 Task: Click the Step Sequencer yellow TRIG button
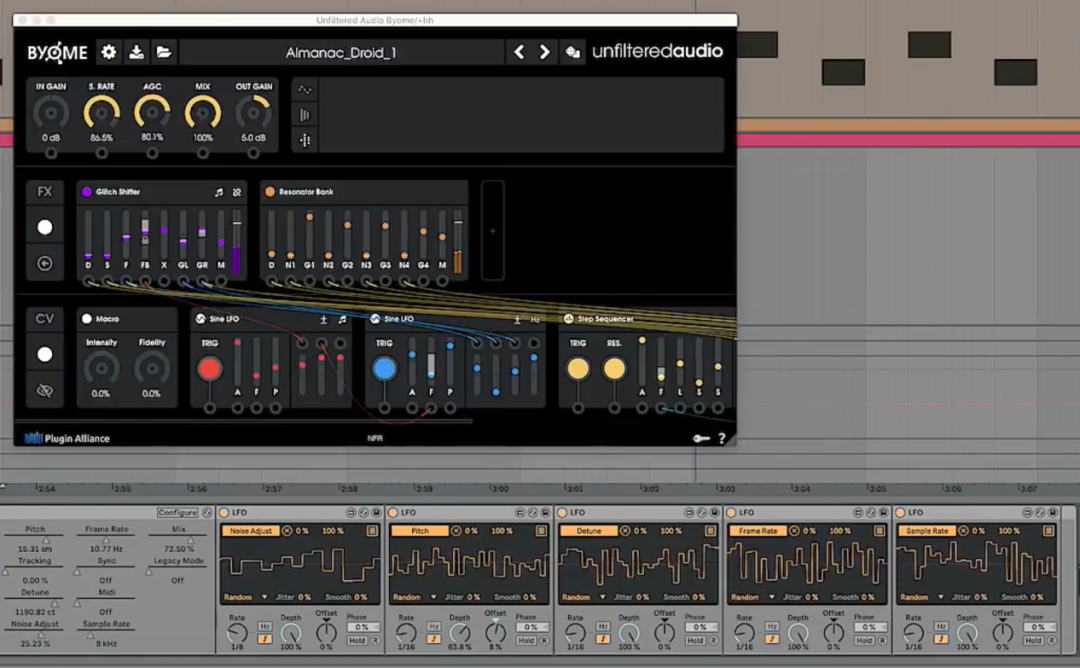(578, 369)
